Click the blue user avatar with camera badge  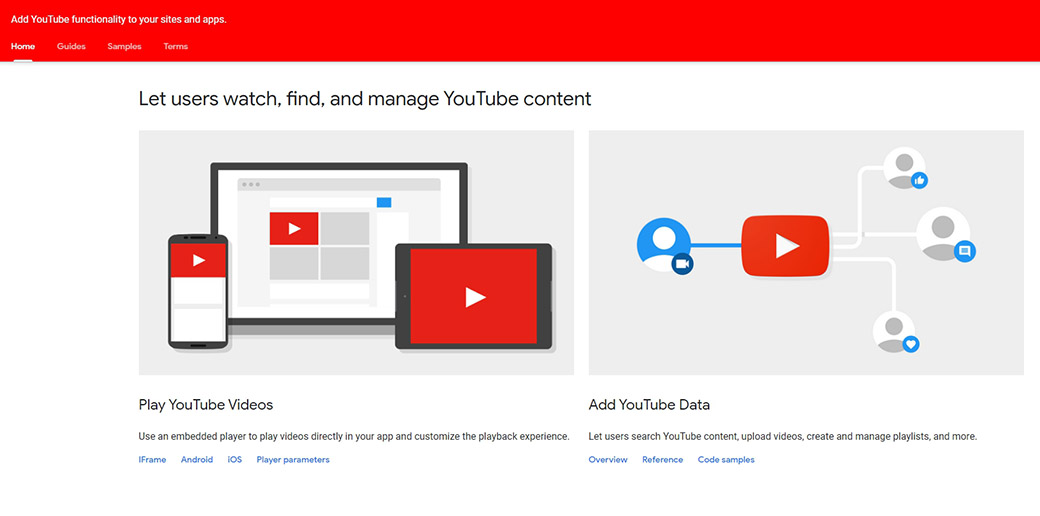point(664,247)
